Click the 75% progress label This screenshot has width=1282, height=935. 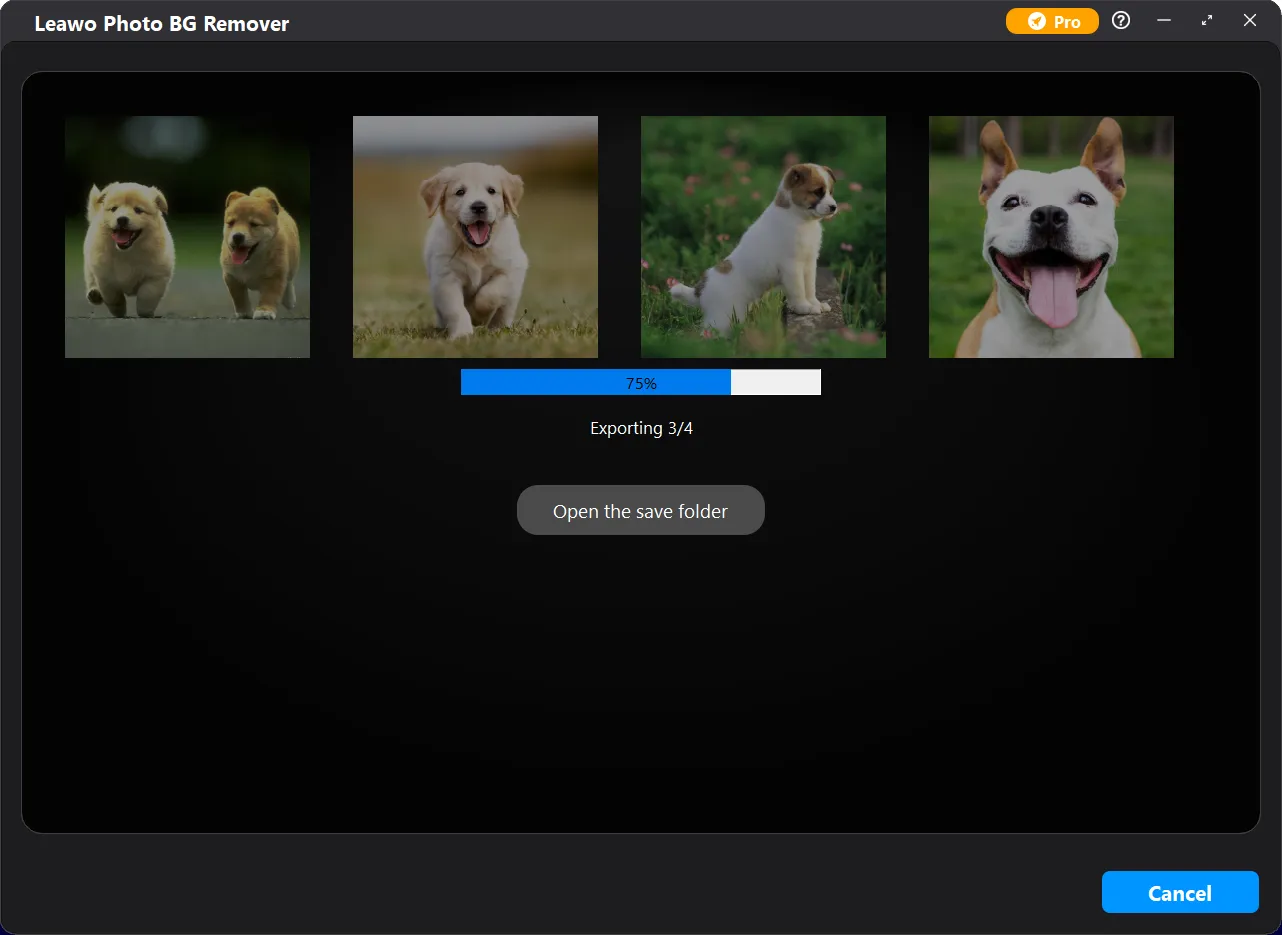(641, 384)
